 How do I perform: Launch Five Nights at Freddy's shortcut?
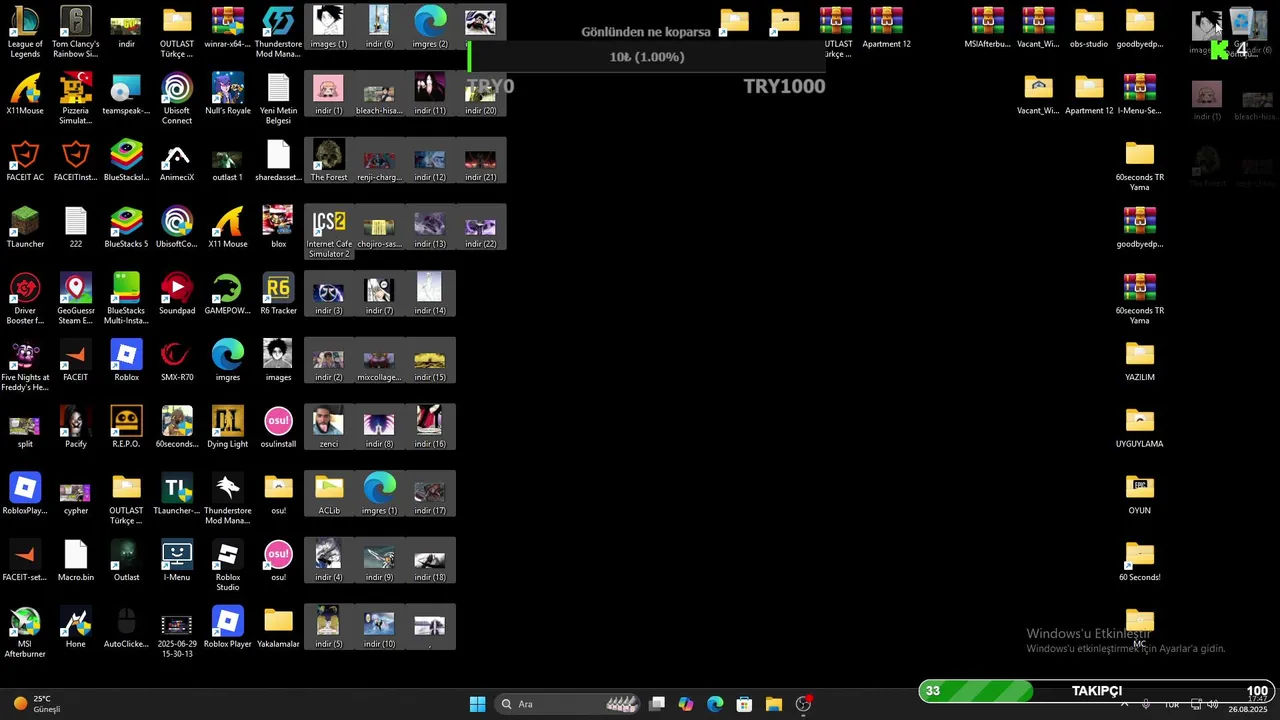tap(25, 365)
